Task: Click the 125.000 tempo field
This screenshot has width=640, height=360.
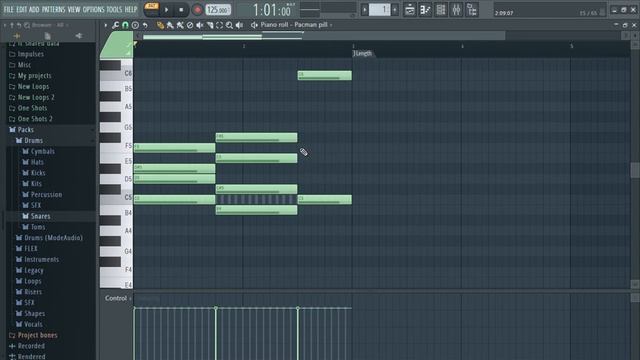Action: click(x=218, y=10)
